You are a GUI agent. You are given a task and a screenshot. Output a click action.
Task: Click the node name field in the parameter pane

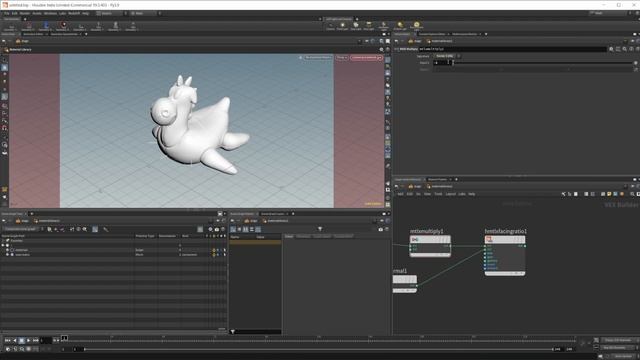coord(512,49)
